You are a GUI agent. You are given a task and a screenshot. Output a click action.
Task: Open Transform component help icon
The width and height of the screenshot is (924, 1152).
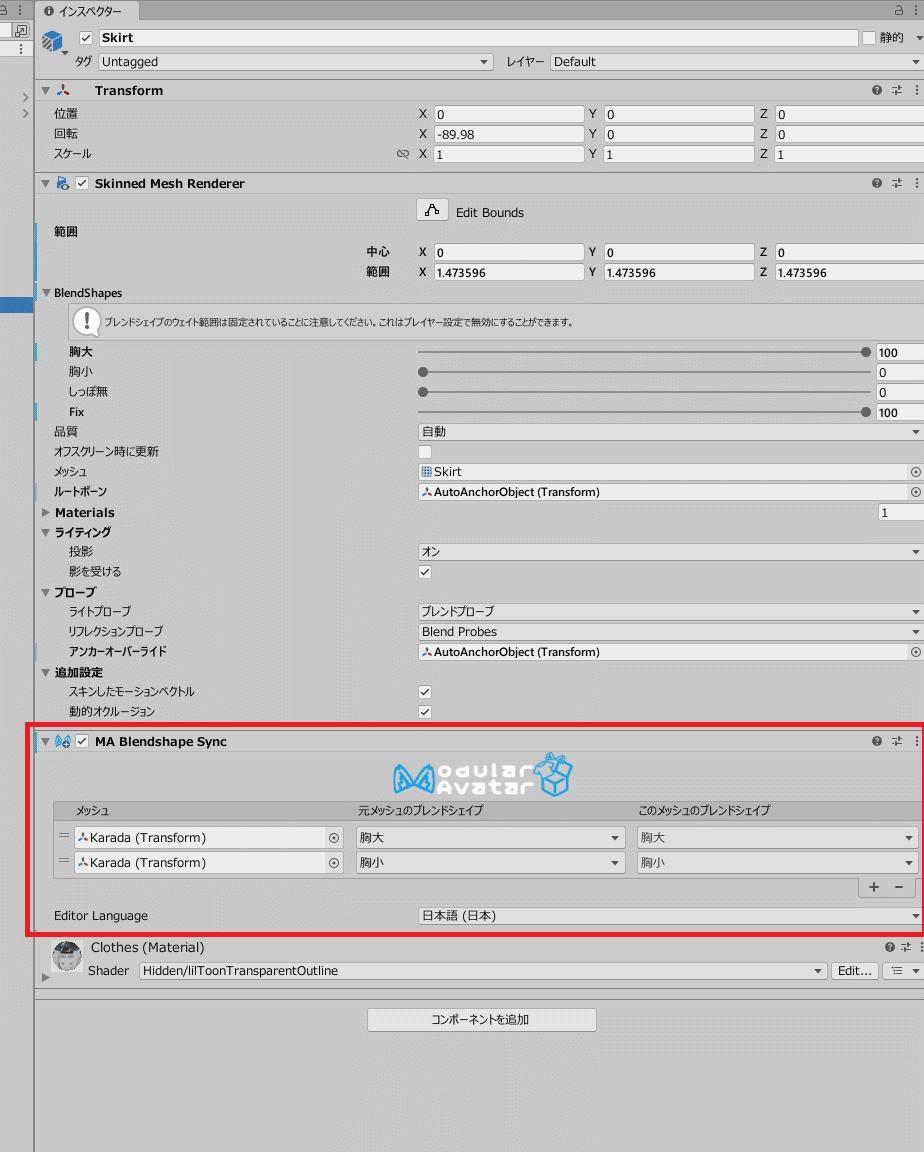point(877,90)
